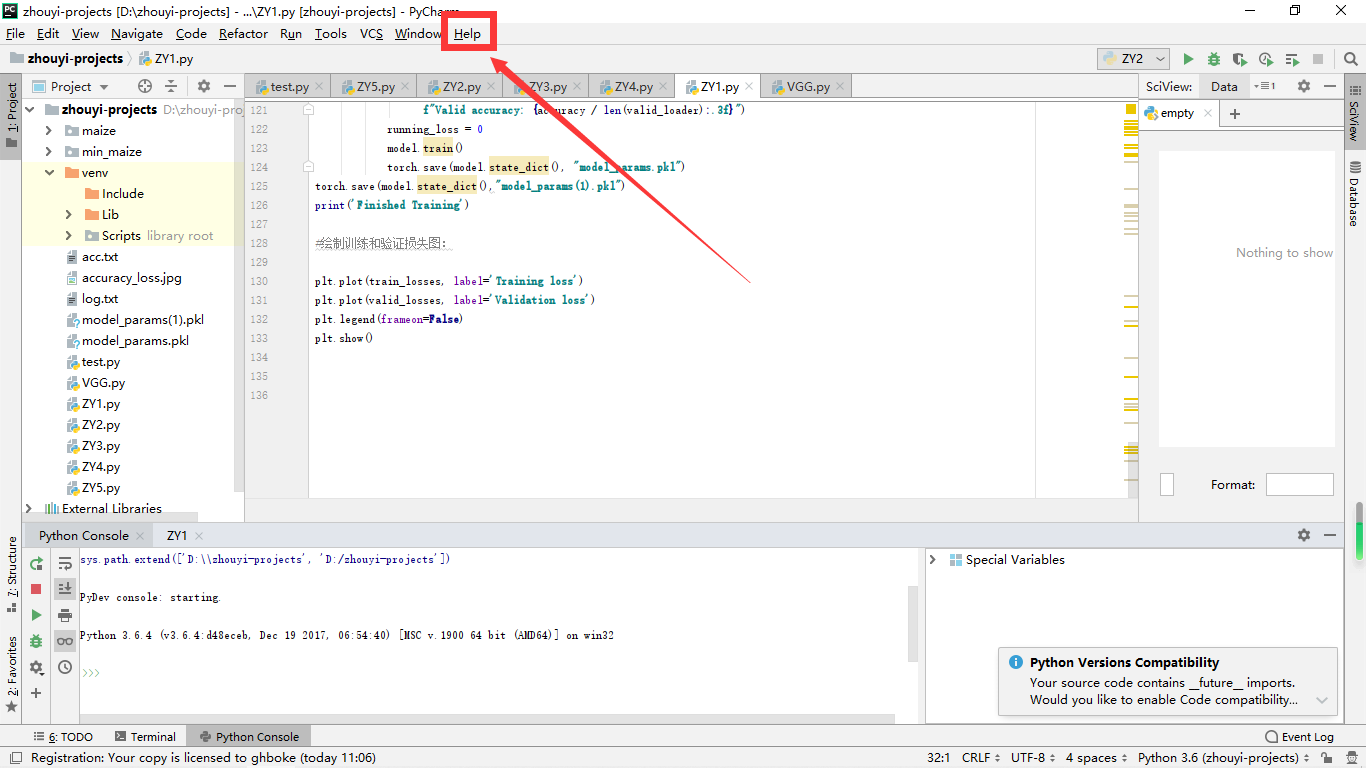The width and height of the screenshot is (1366, 768).
Task: Expand the Scripts library root folder
Action: point(68,235)
